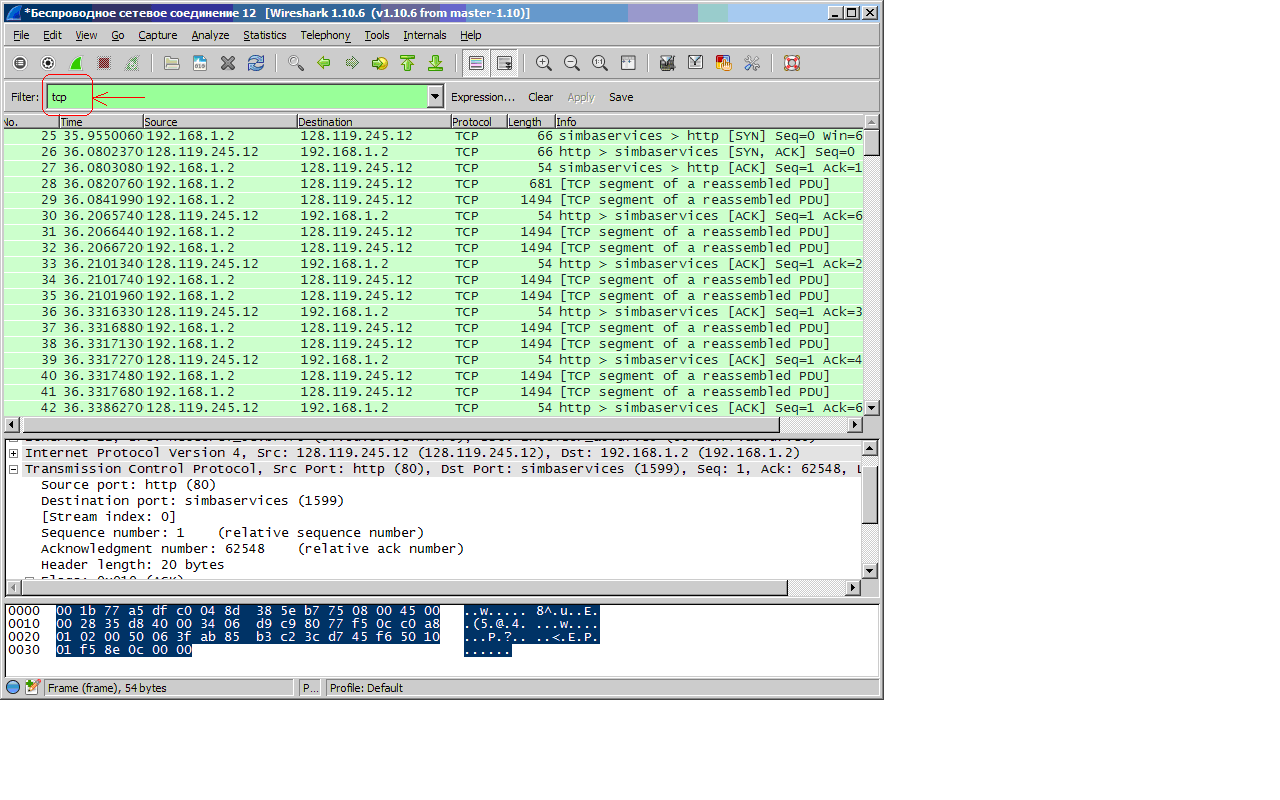The width and height of the screenshot is (1280, 800).
Task: Click the Expression... button
Action: pyautogui.click(x=483, y=97)
